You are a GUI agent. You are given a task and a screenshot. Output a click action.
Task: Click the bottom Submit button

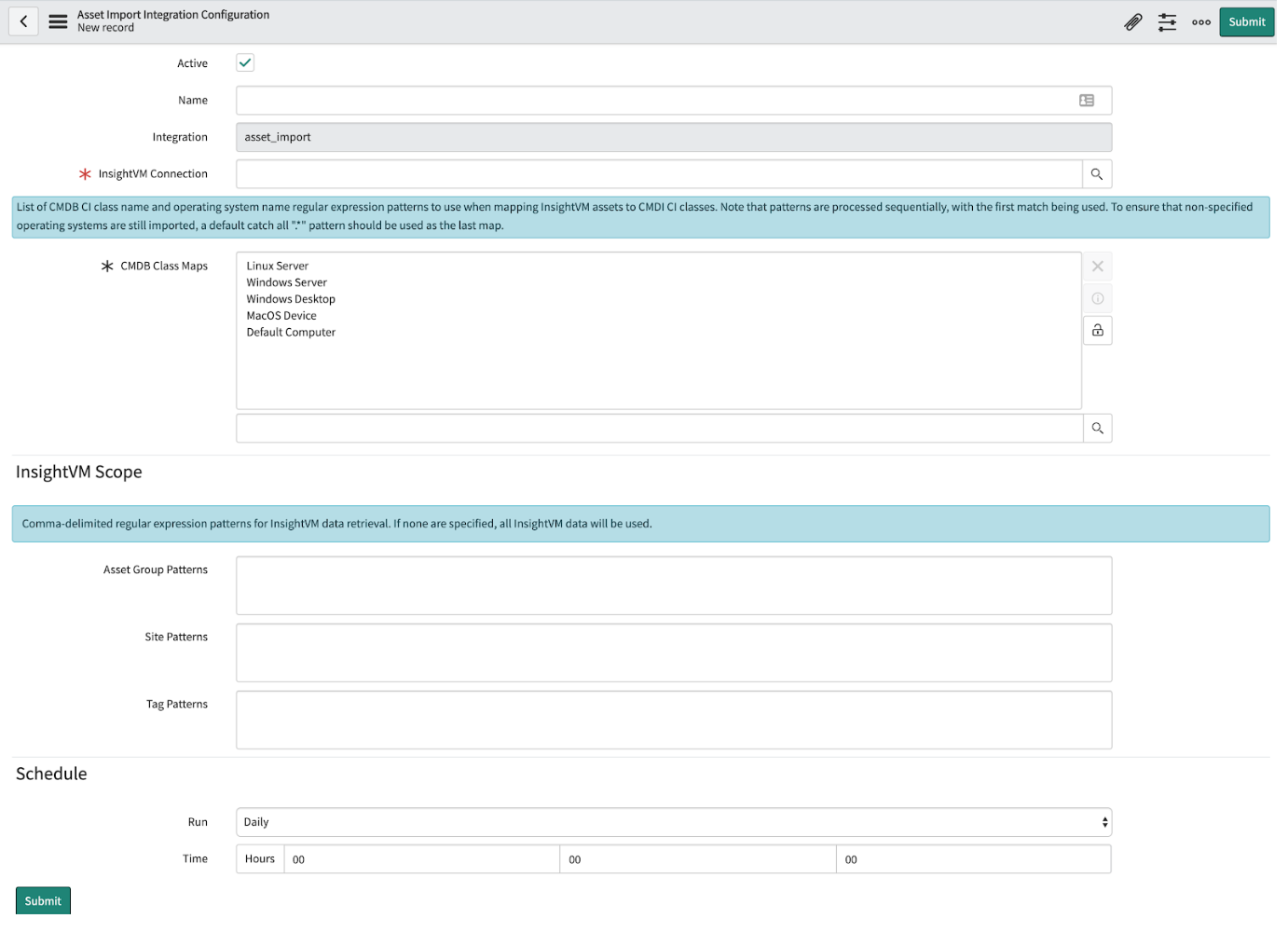point(43,901)
